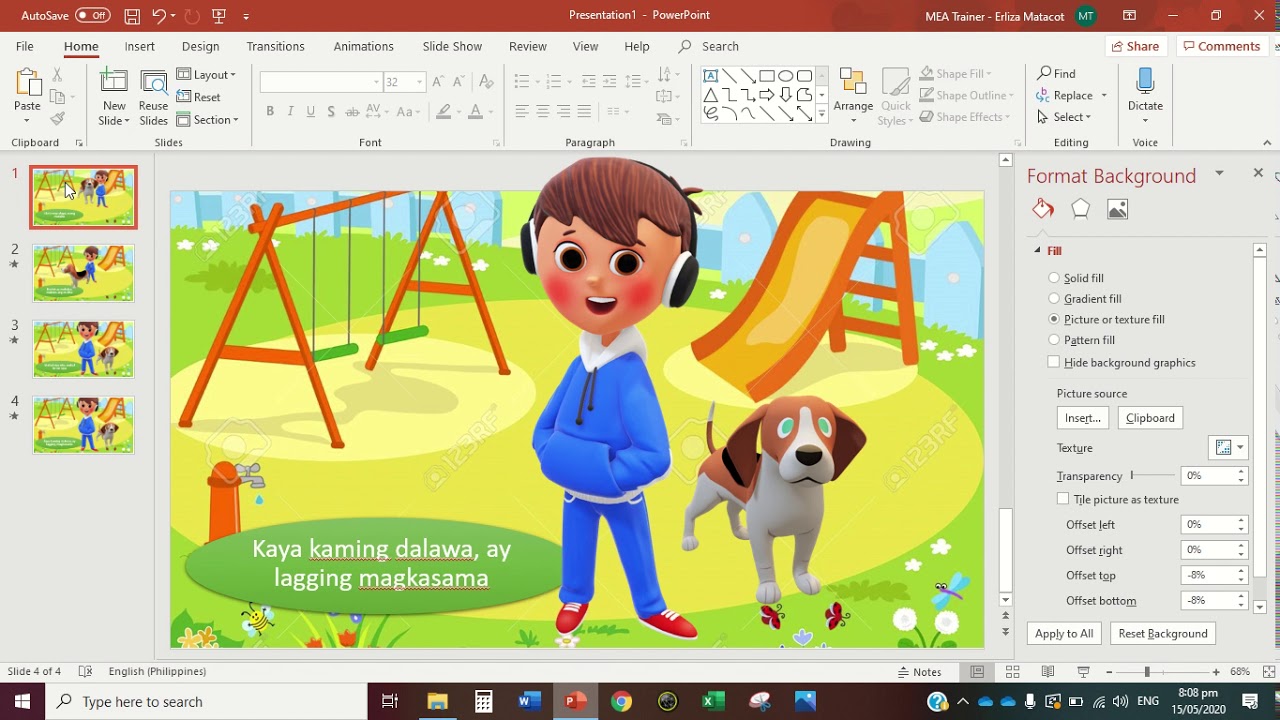Open the File tab
Image resolution: width=1280 pixels, height=720 pixels.
click(25, 46)
